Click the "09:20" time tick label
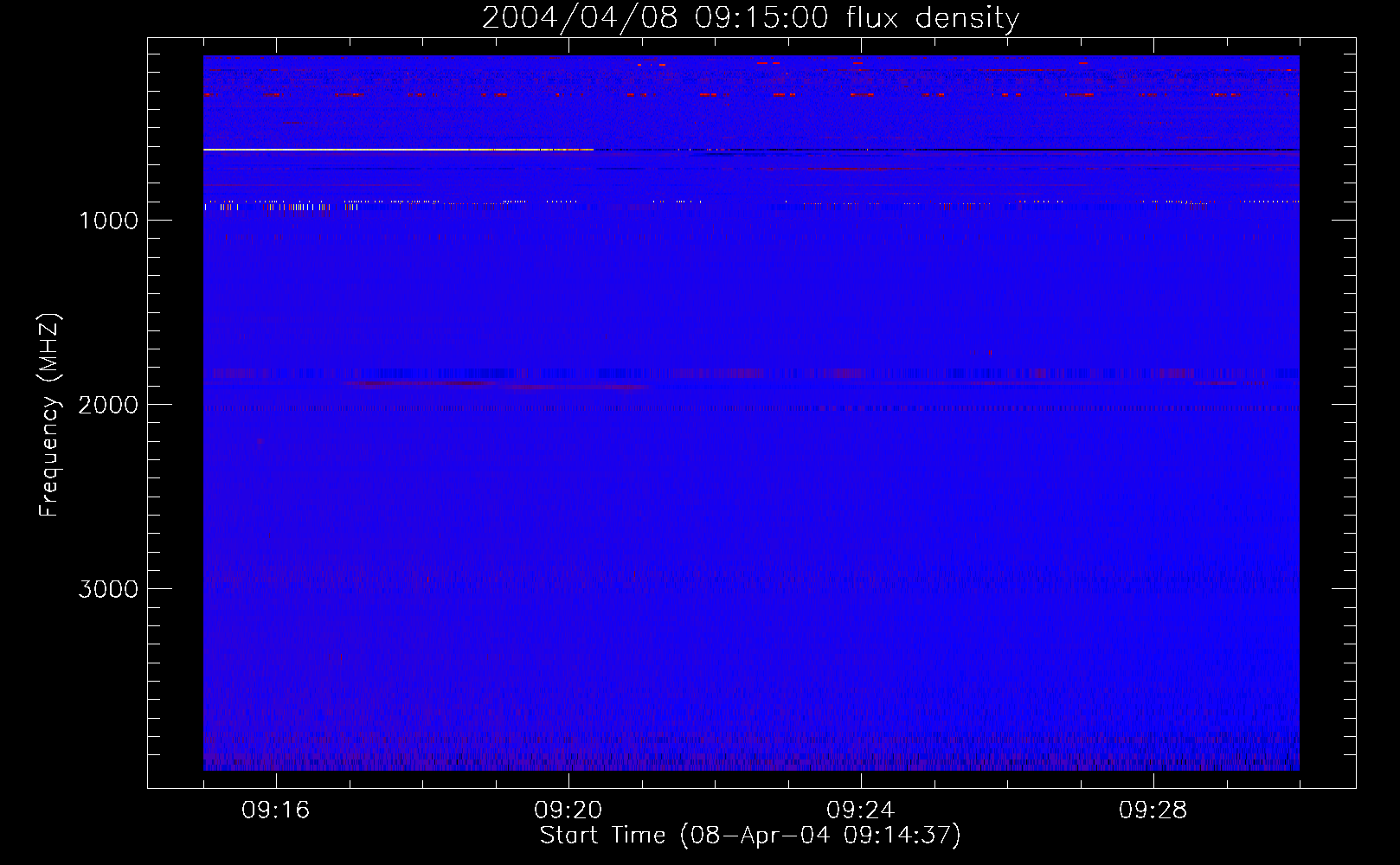This screenshot has height=865, width=1400. (568, 811)
